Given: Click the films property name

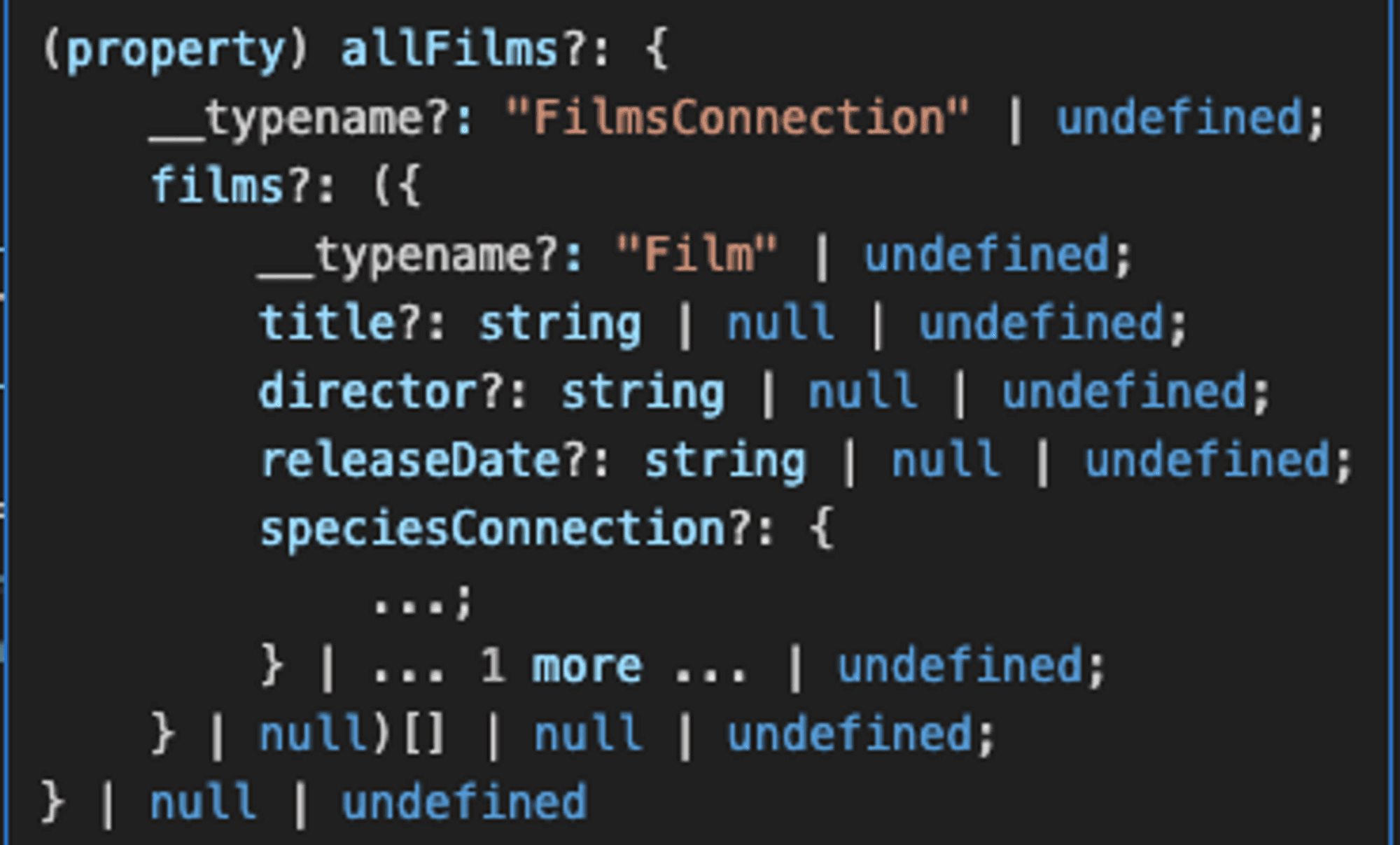Looking at the screenshot, I should point(217,186).
